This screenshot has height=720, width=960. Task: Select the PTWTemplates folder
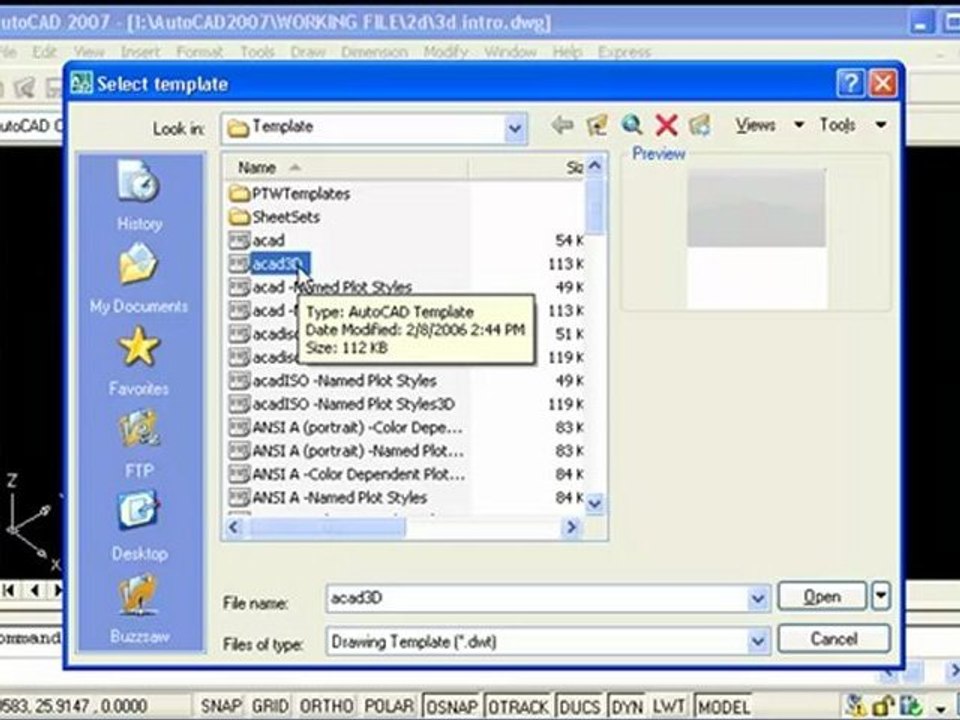point(289,193)
